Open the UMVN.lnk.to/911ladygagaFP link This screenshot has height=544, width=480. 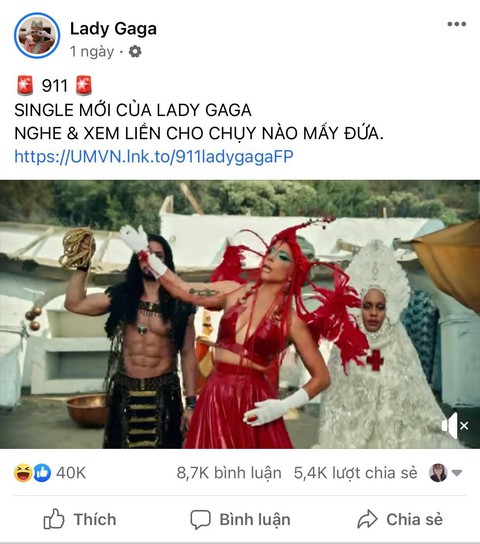click(154, 156)
